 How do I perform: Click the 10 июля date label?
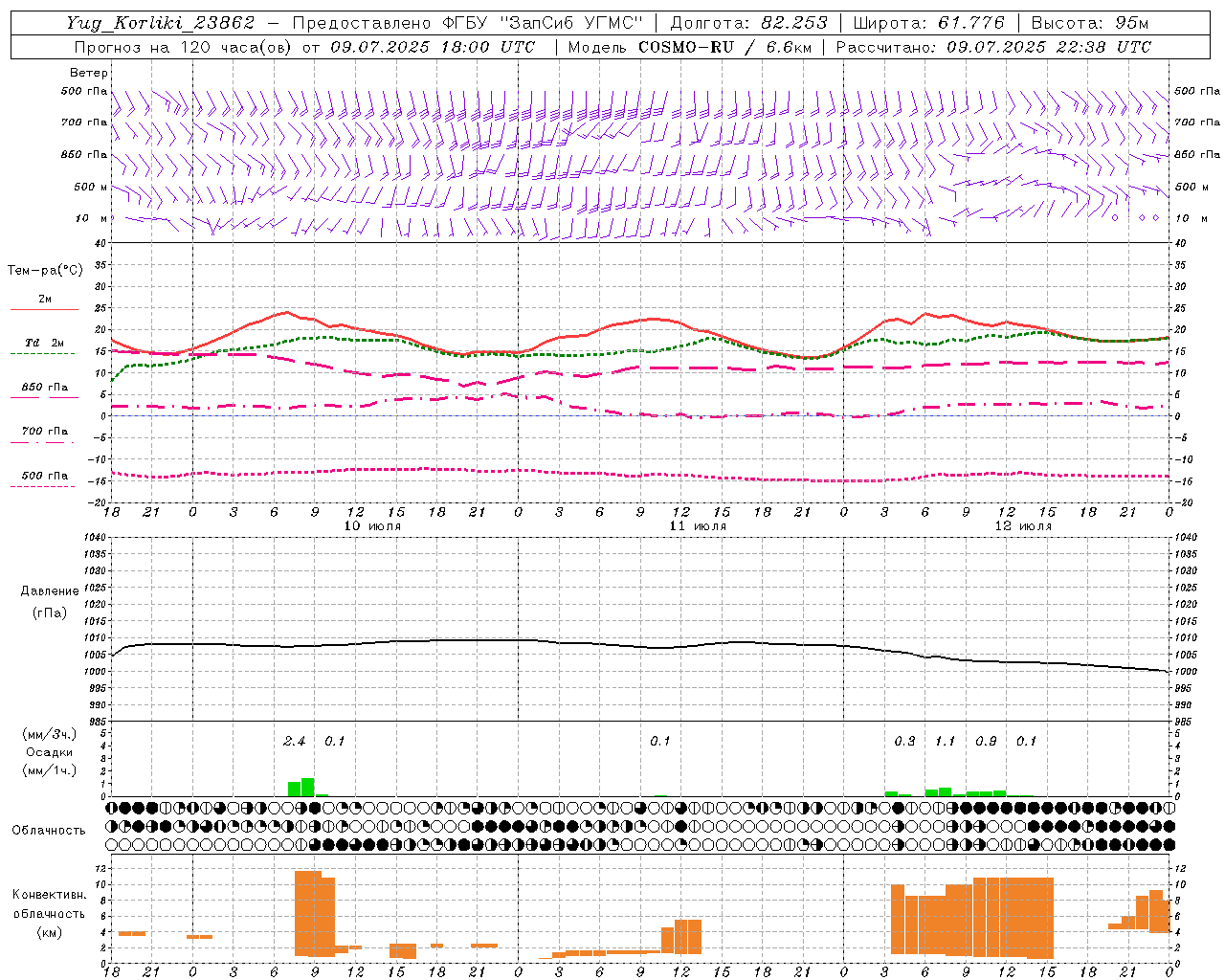pos(372,526)
